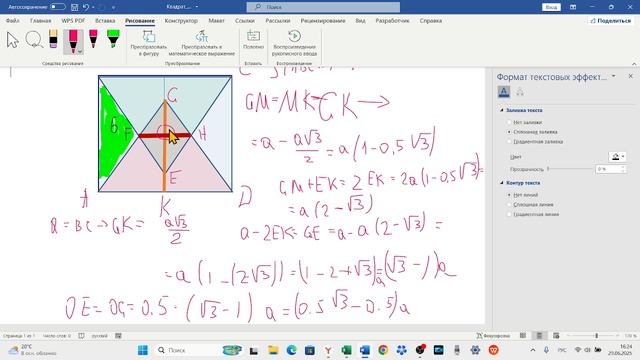This screenshot has height=360, width=640.
Task: Open Microsoft Edge from taskbar
Action: click(x=291, y=350)
